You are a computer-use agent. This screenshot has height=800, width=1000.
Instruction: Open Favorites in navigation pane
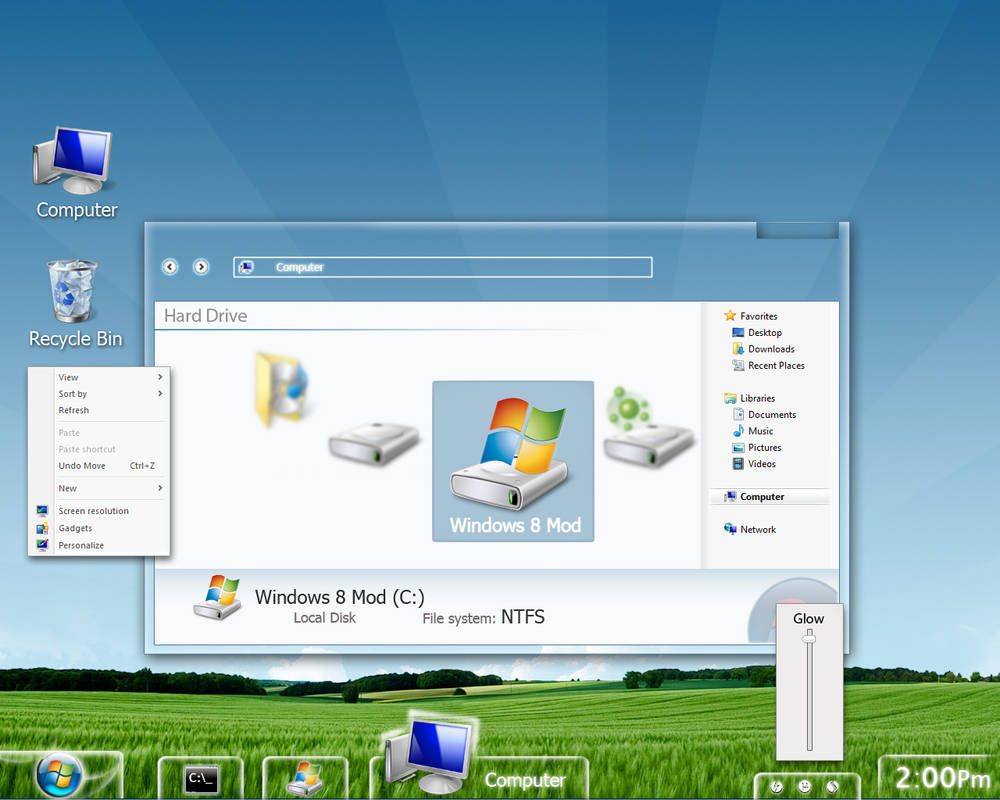[x=758, y=316]
